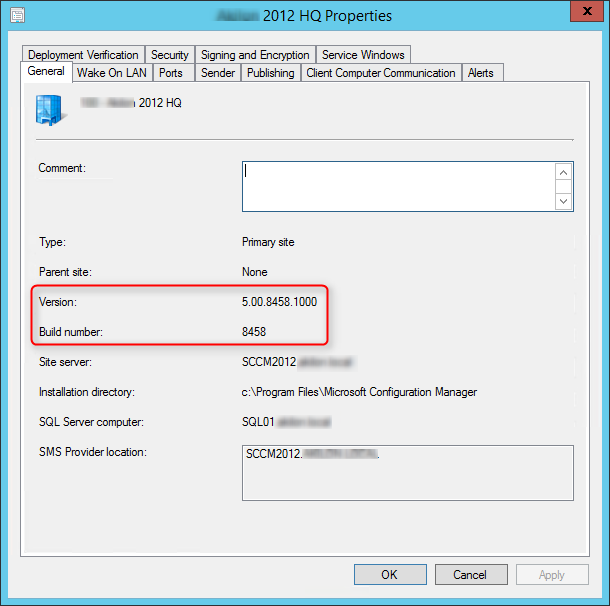This screenshot has width=610, height=606.
Task: Click the Cancel button
Action: pos(471,574)
